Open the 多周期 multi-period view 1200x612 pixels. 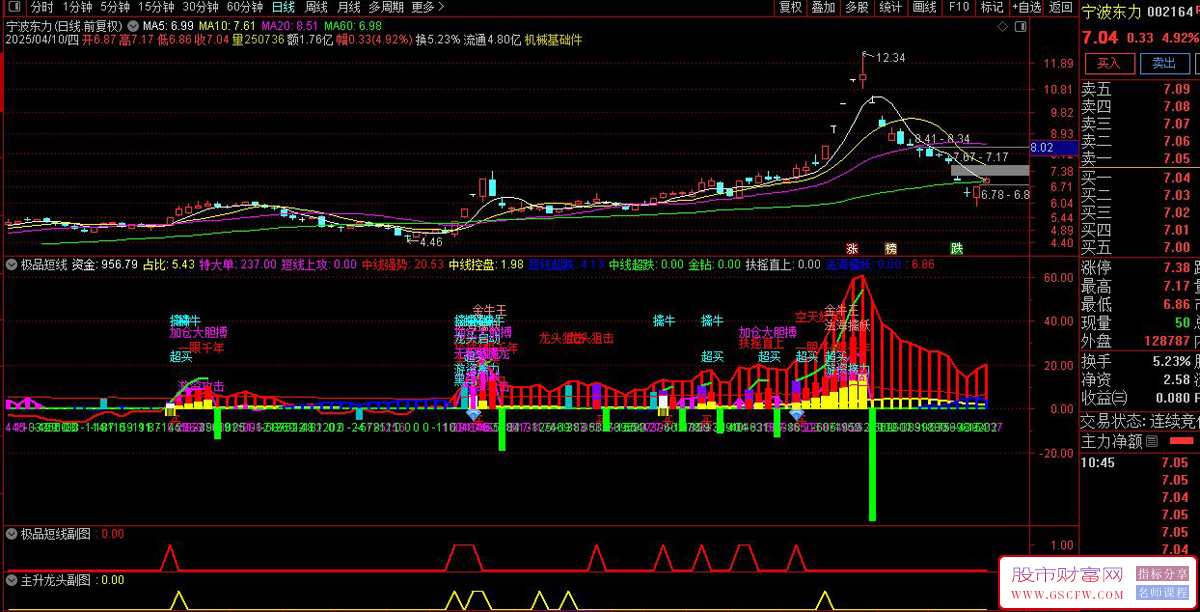click(x=386, y=7)
